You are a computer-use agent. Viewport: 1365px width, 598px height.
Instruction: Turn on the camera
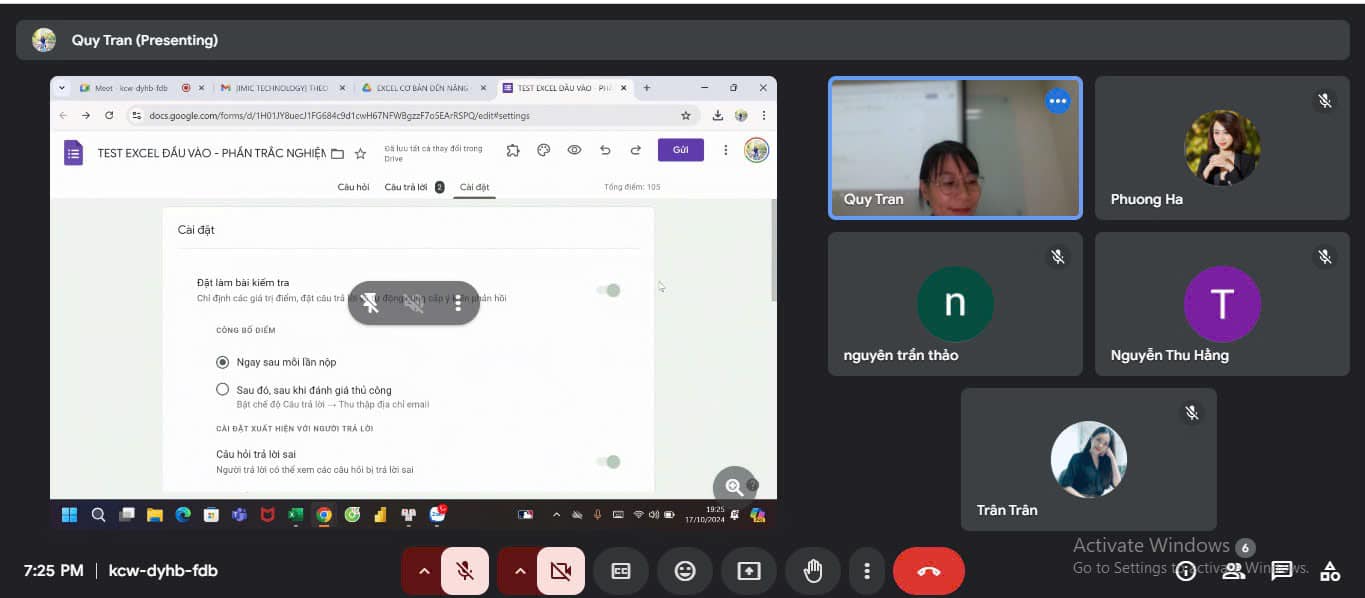561,571
